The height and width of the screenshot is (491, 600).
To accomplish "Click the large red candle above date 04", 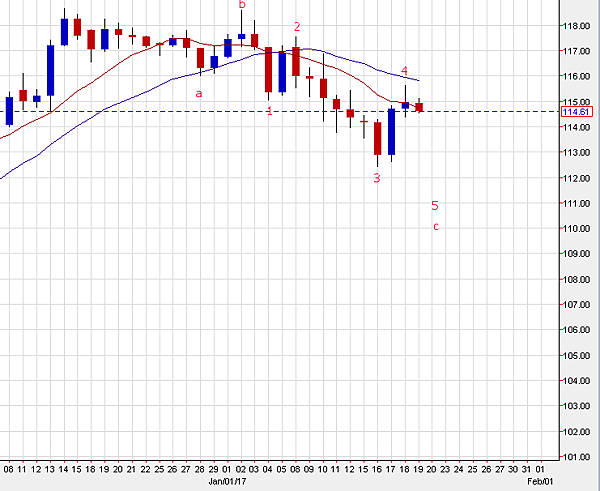I will [269, 70].
